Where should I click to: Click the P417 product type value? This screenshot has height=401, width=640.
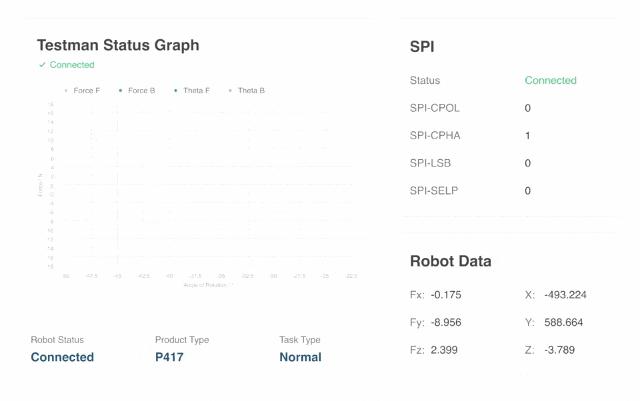click(169, 357)
